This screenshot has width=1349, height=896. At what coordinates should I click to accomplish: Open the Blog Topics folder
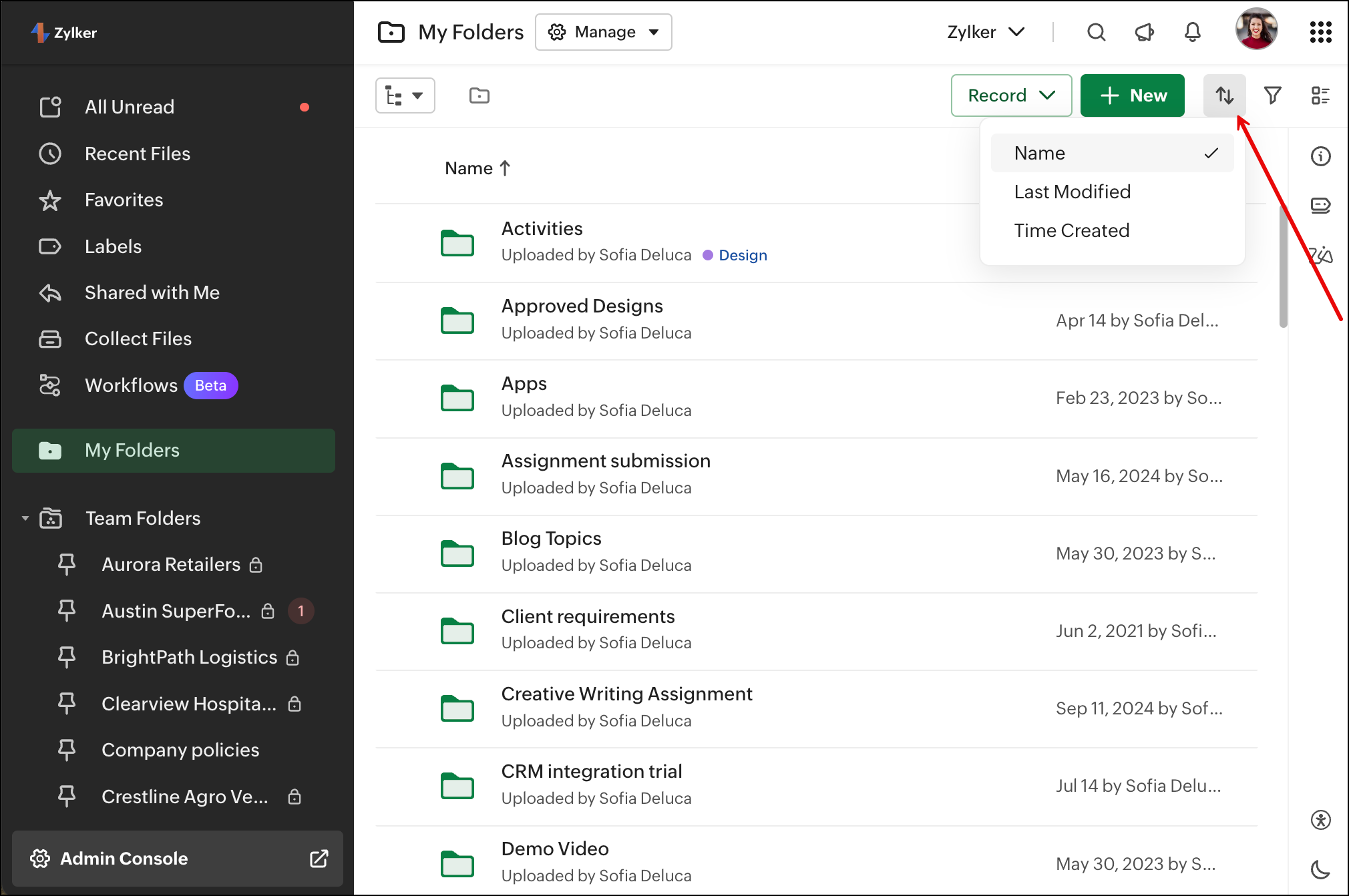point(551,539)
